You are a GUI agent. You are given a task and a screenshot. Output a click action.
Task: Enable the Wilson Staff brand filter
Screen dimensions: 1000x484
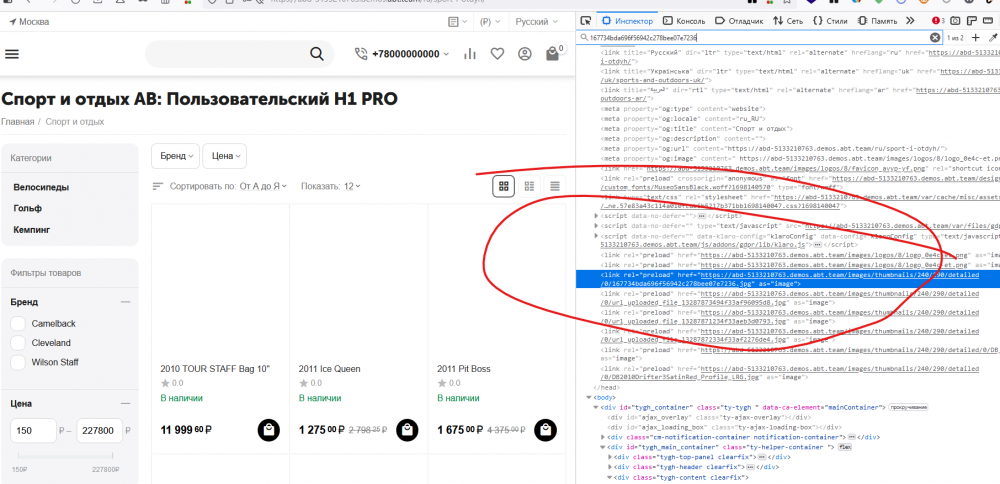click(x=18, y=362)
